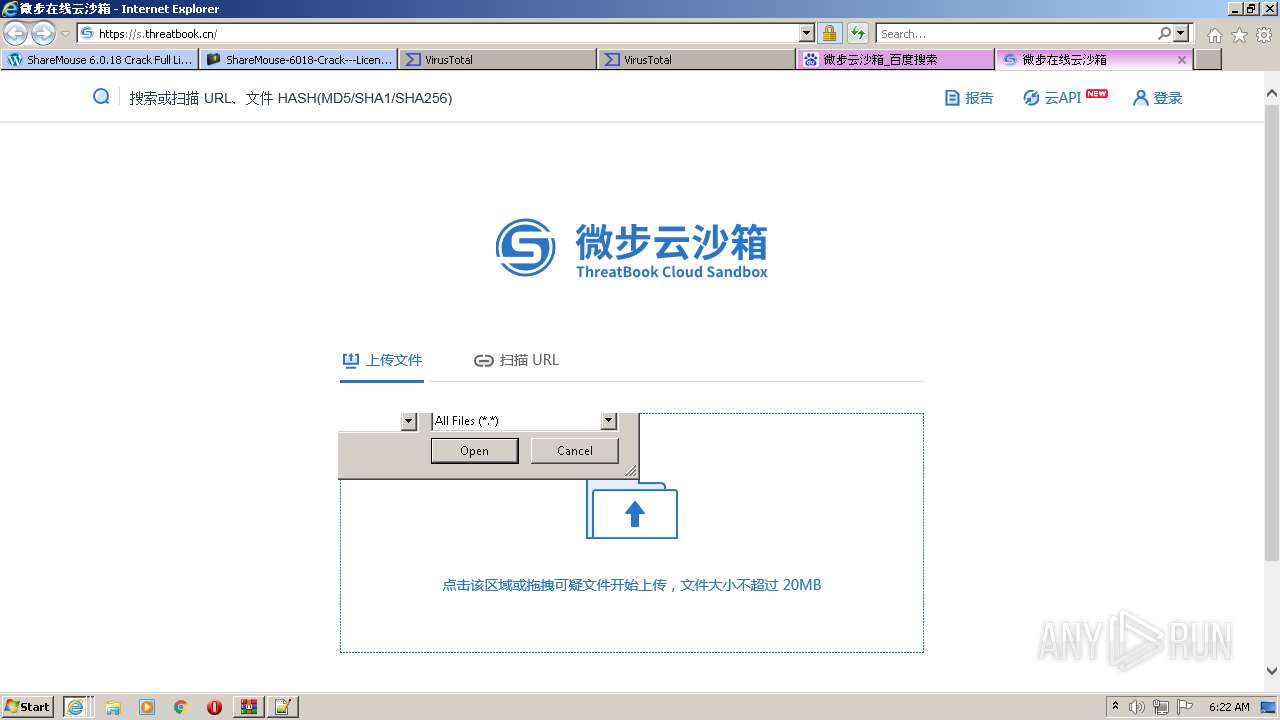1280x720 pixels.
Task: Show hidden tray icons arrow
Action: click(x=1115, y=706)
